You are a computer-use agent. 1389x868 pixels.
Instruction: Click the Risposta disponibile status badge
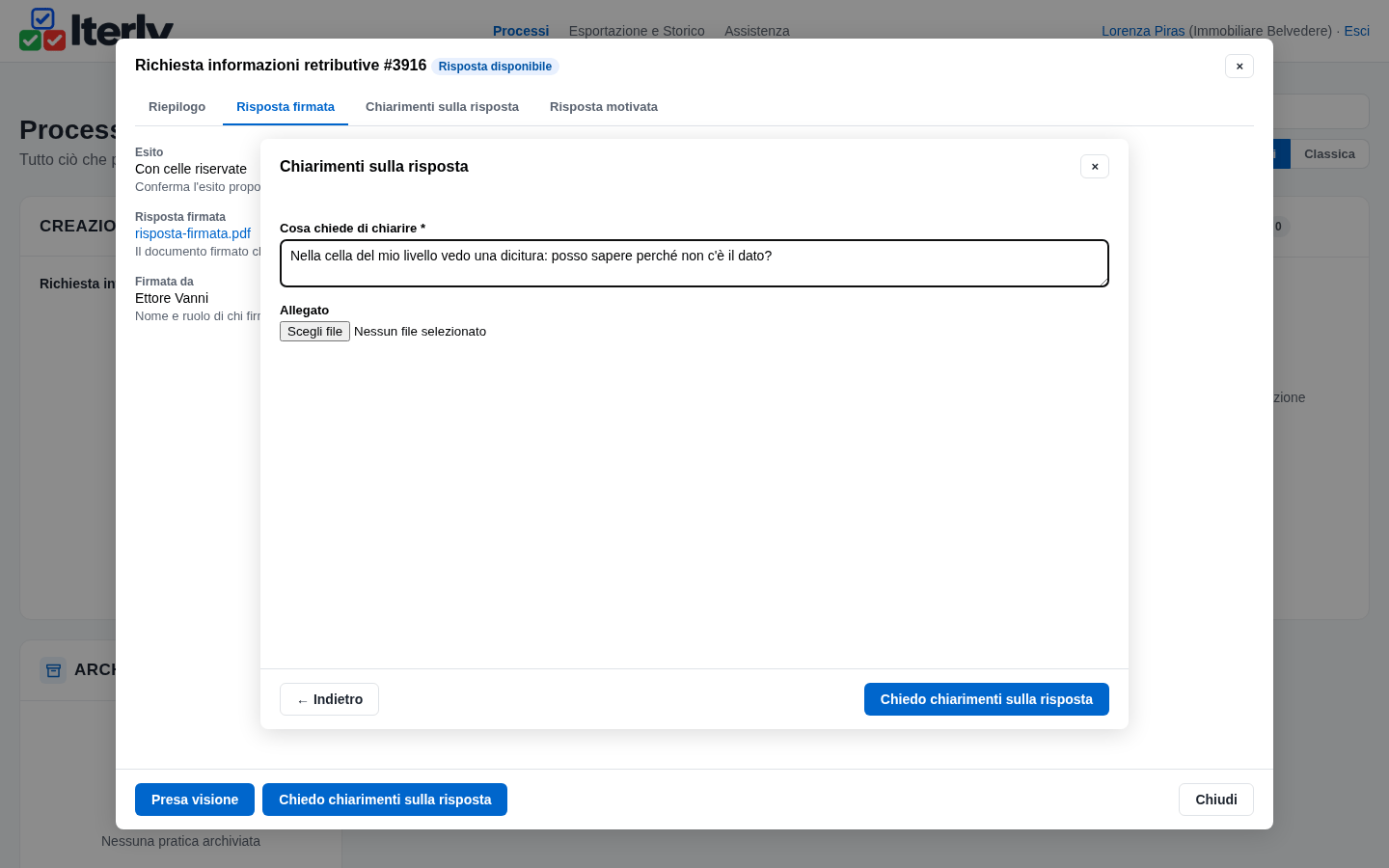pos(495,67)
